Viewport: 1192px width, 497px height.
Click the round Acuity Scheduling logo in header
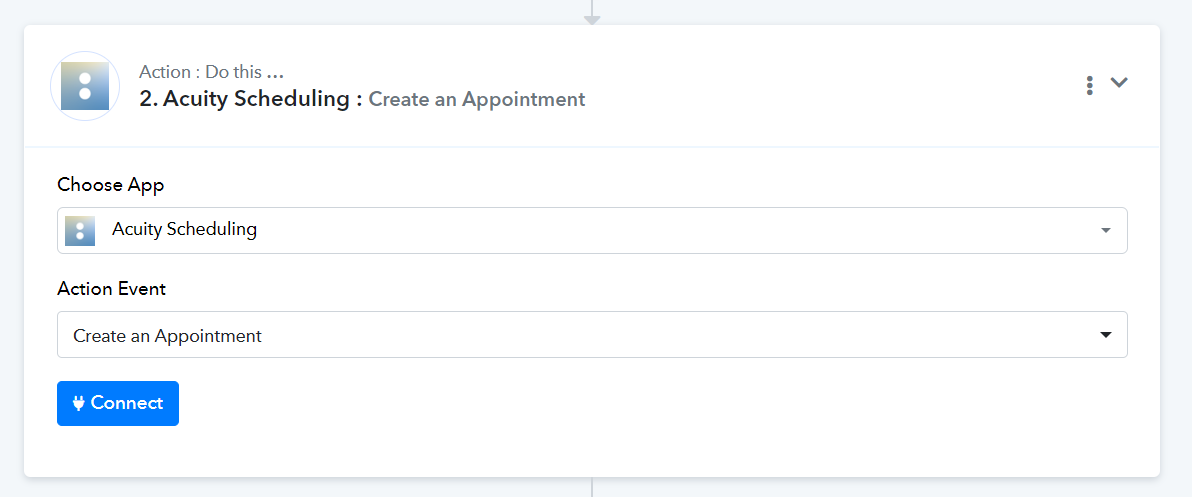pos(85,86)
